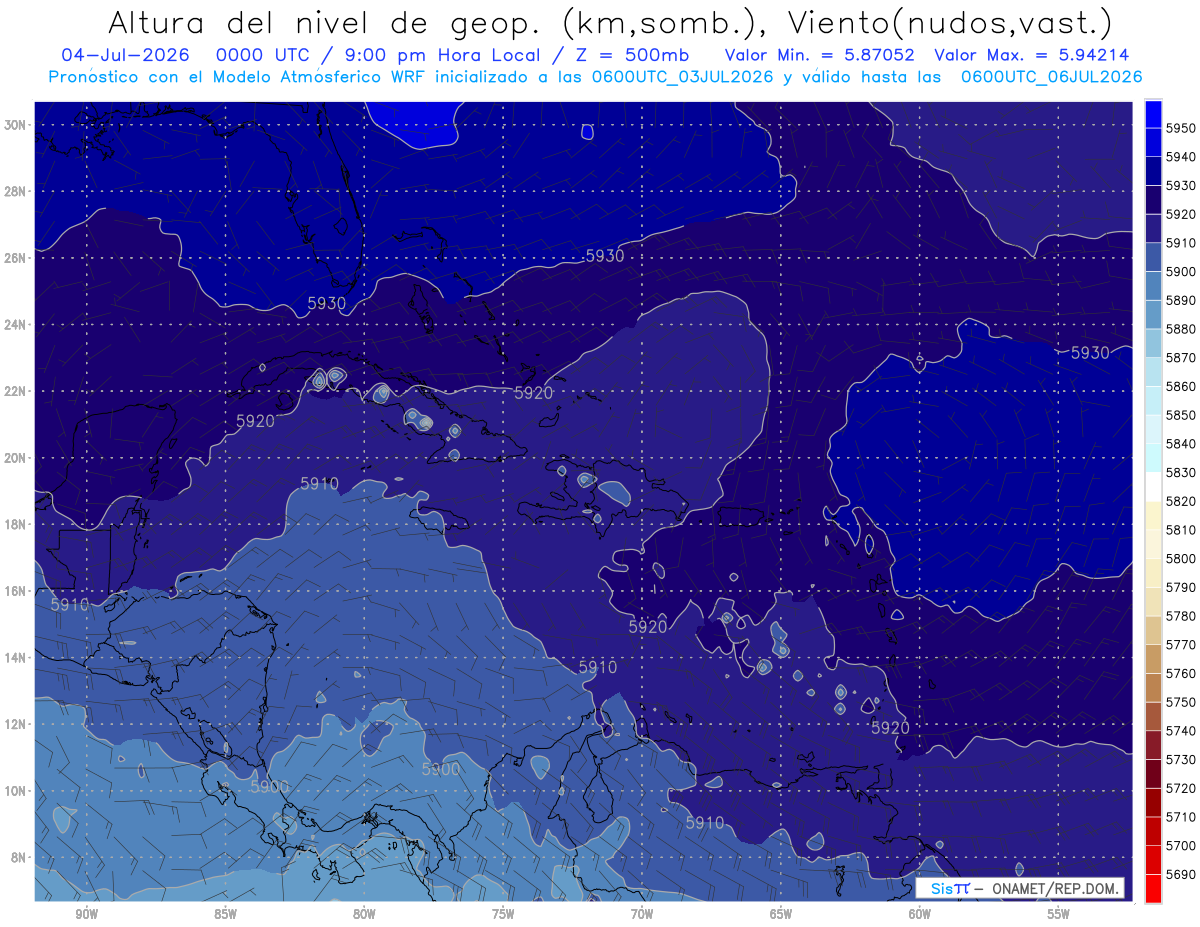Click the ONAMET/REP.DOM. credit label
Image resolution: width=1200 pixels, height=927 pixels.
pos(1056,888)
